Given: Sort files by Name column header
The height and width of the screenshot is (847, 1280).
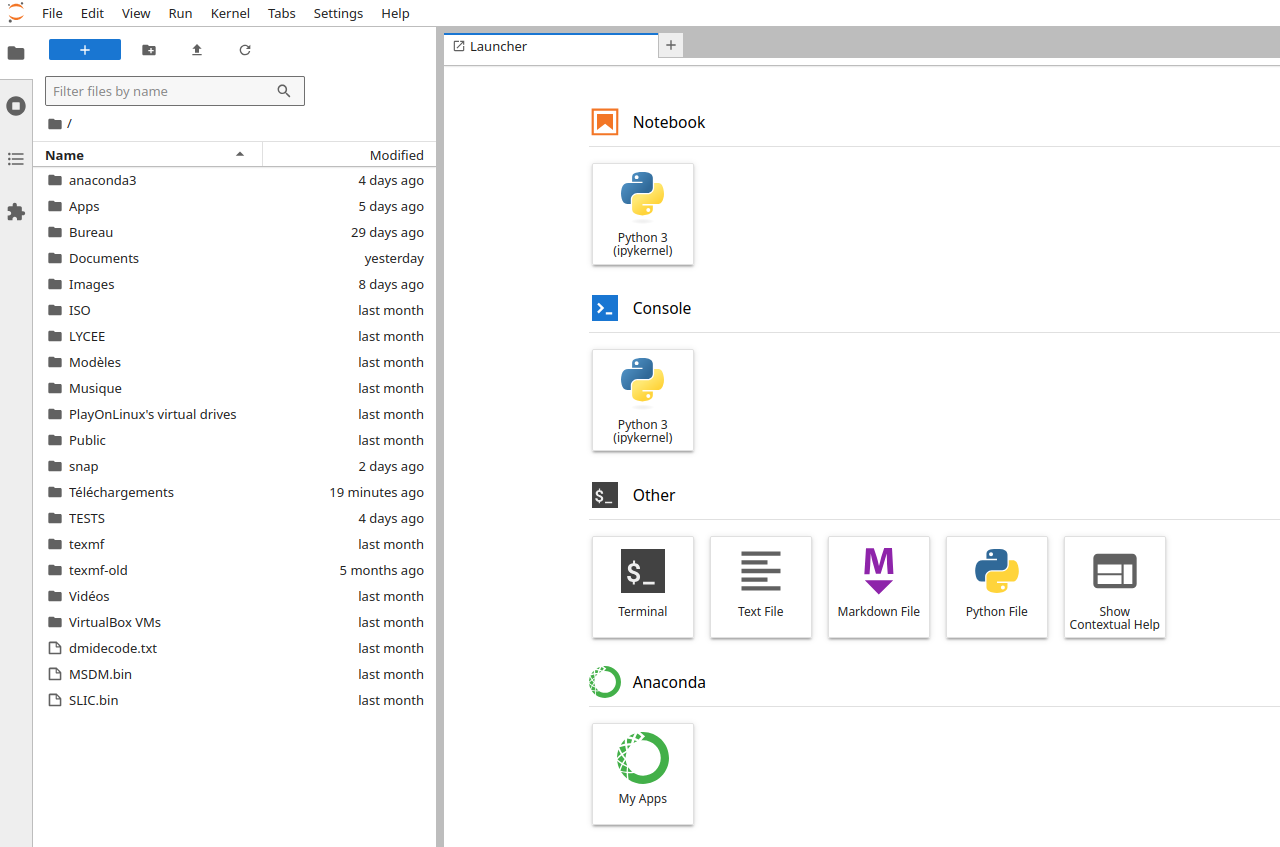Looking at the screenshot, I should (x=147, y=155).
